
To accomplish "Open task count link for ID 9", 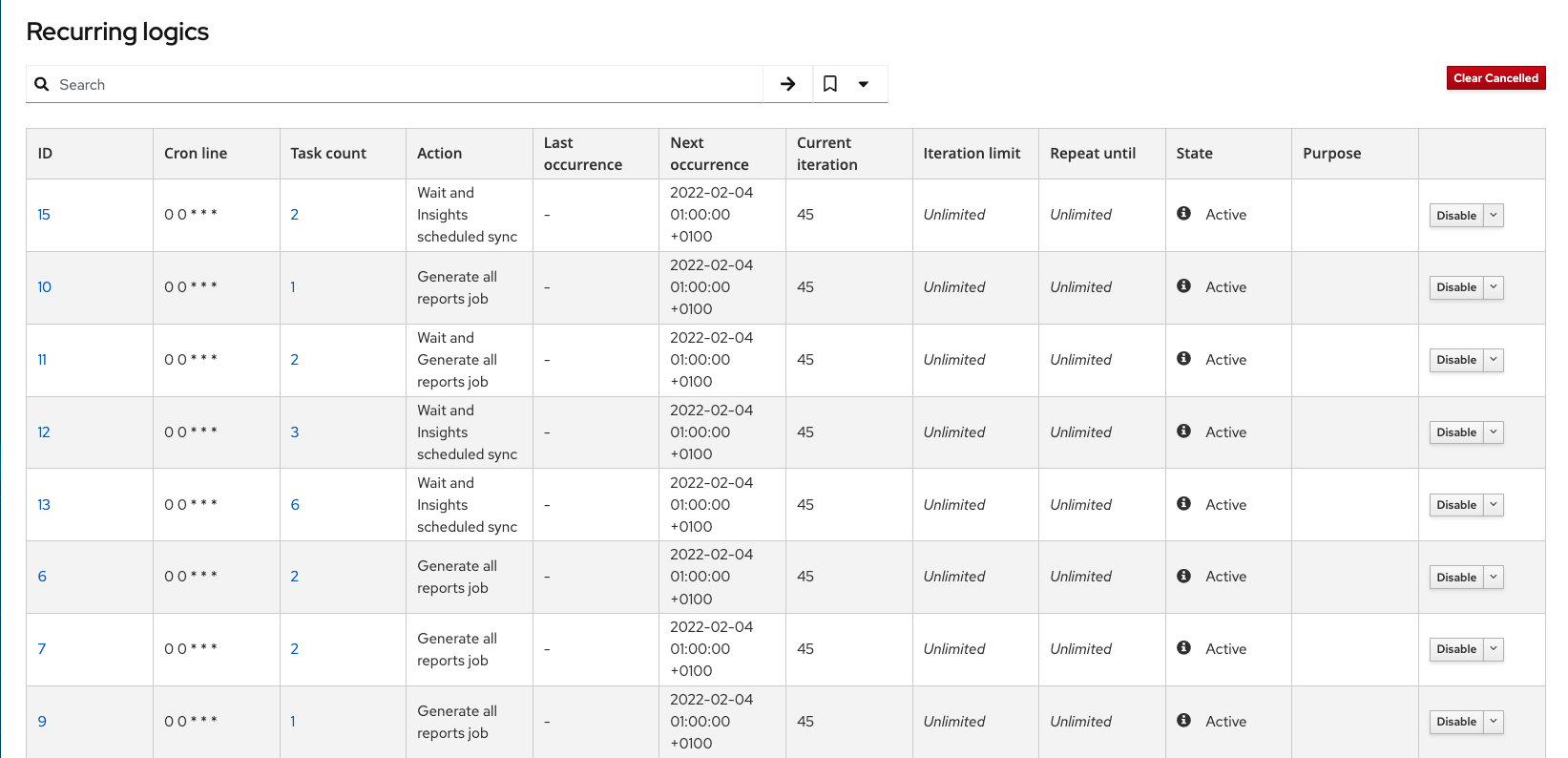I will pos(293,722).
